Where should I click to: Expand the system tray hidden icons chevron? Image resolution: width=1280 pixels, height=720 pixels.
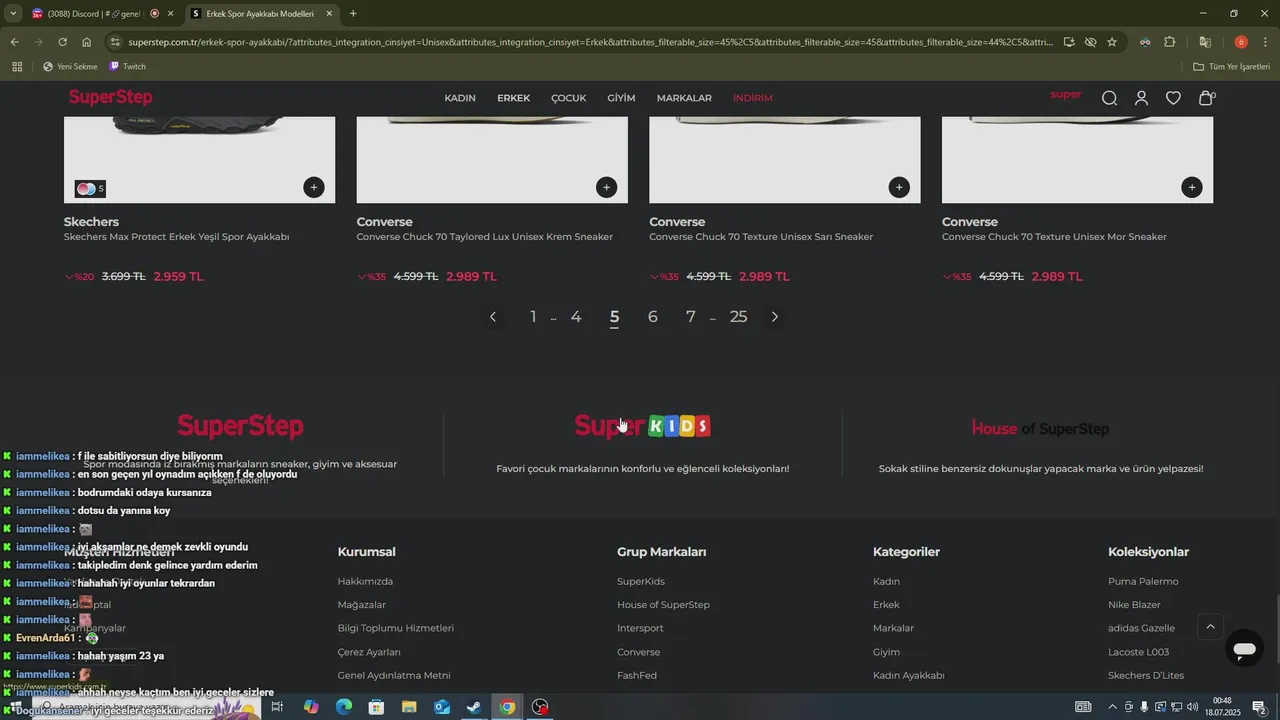(x=1112, y=707)
